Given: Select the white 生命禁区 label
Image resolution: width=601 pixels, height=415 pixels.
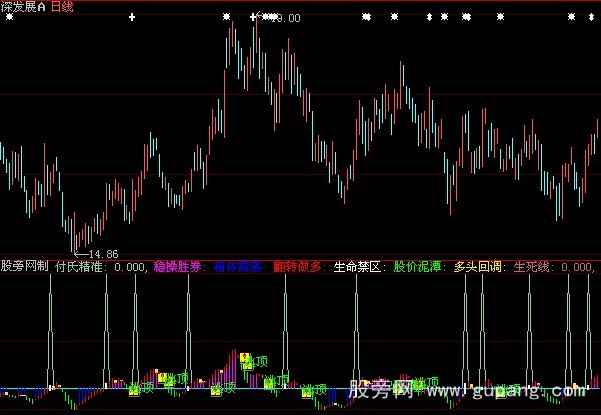Looking at the screenshot, I should click(x=357, y=267).
